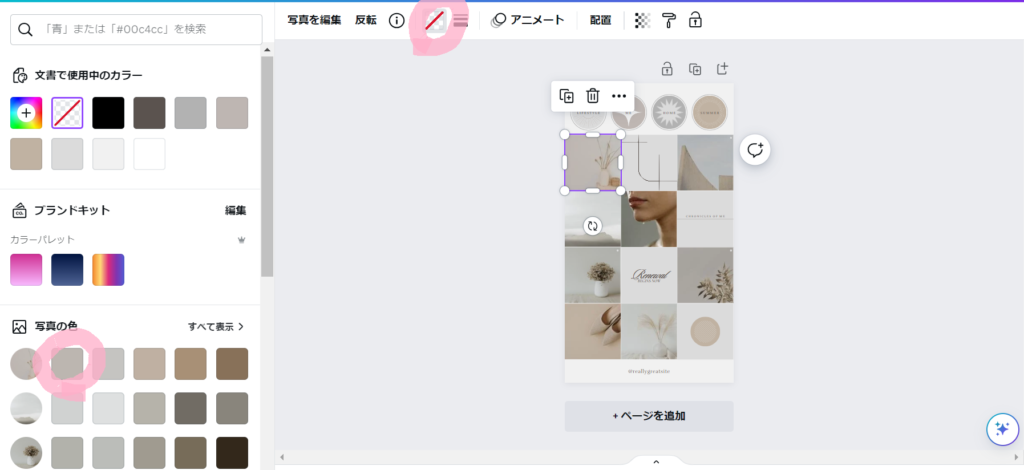Click the 写真の色 heading
This screenshot has height=470, width=1024.
[x=56, y=326]
